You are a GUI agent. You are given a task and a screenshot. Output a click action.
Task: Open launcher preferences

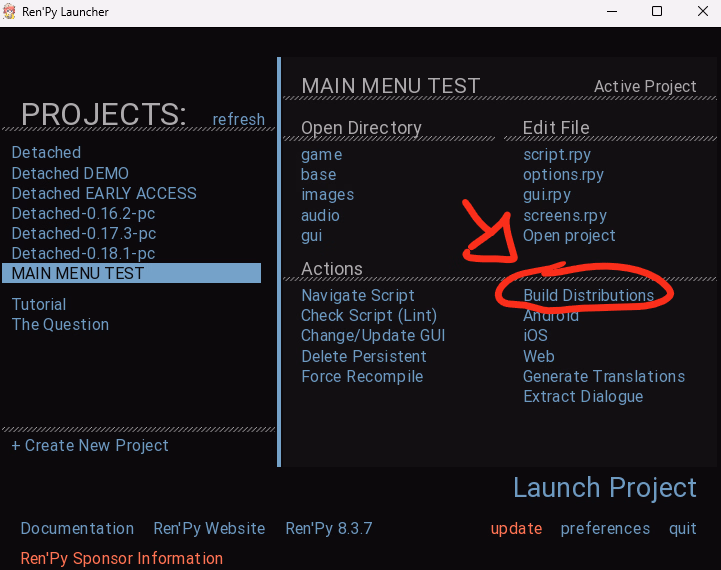605,528
